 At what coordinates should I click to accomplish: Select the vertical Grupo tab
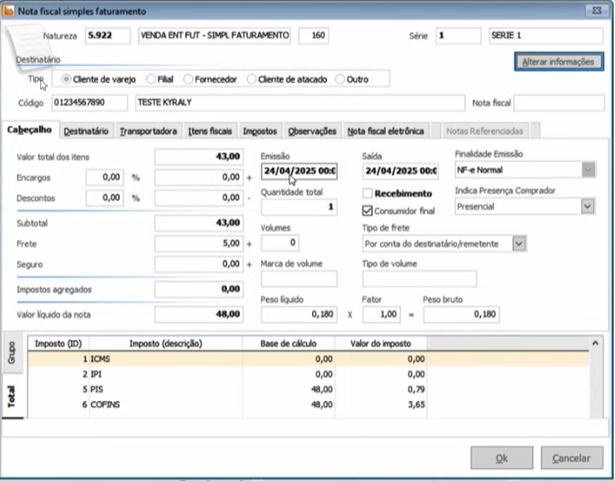pos(12,351)
